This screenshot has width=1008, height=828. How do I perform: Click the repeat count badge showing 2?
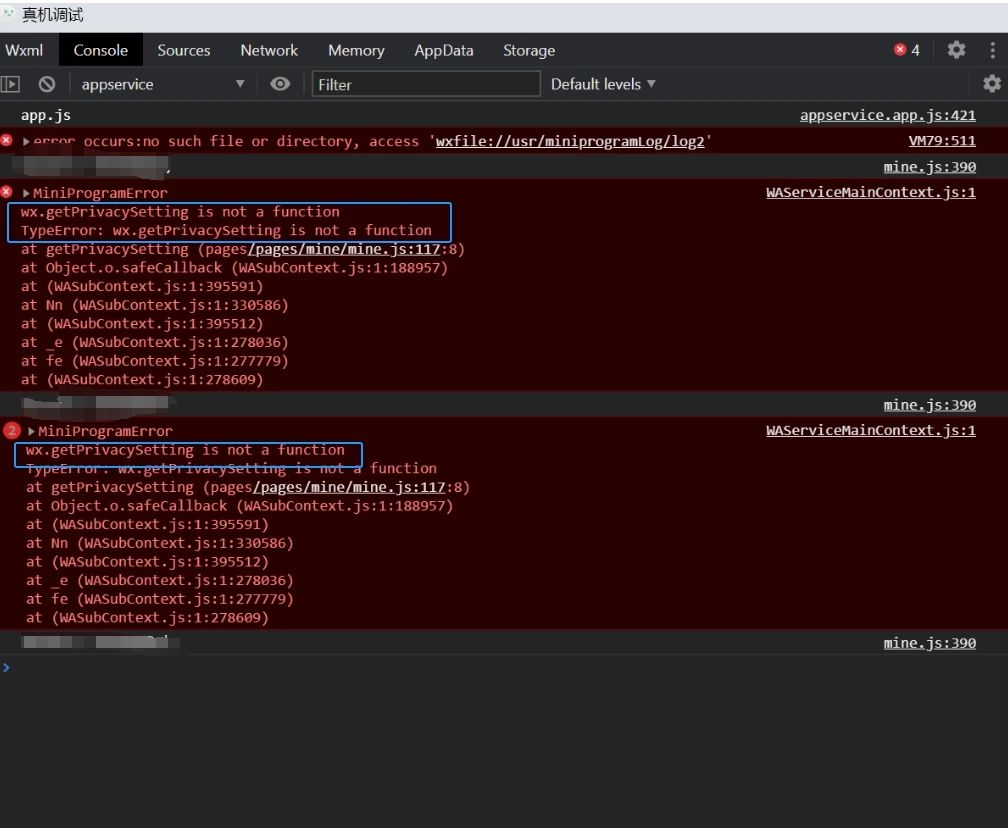point(12,431)
